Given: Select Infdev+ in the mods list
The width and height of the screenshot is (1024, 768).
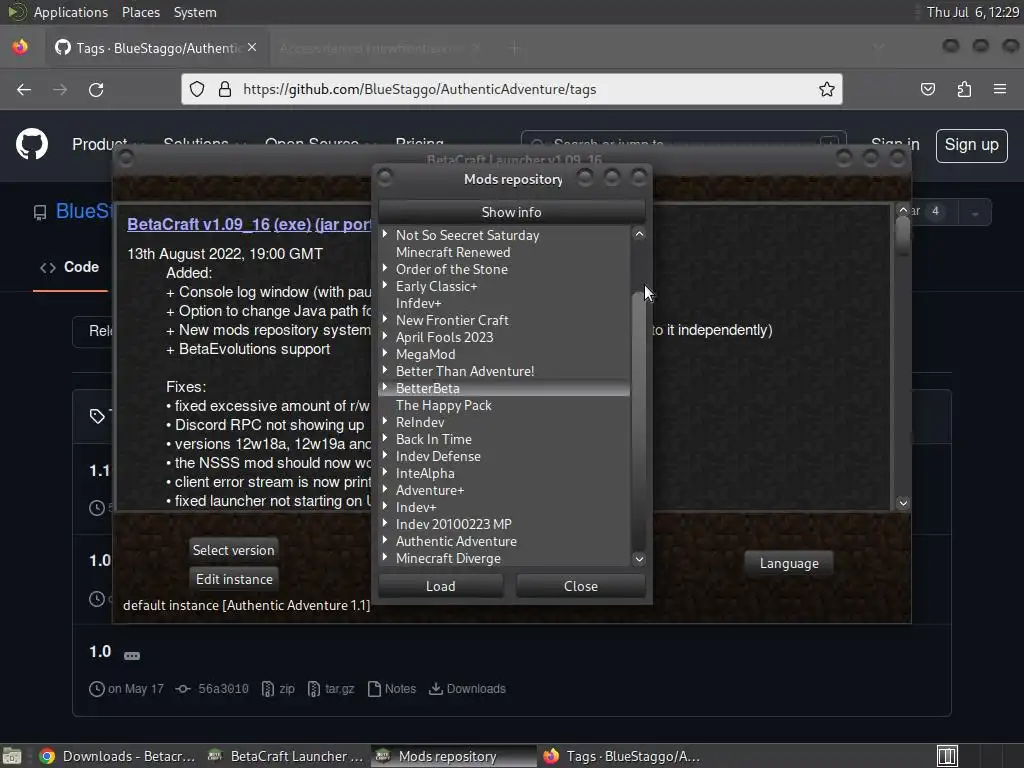Looking at the screenshot, I should (418, 303).
